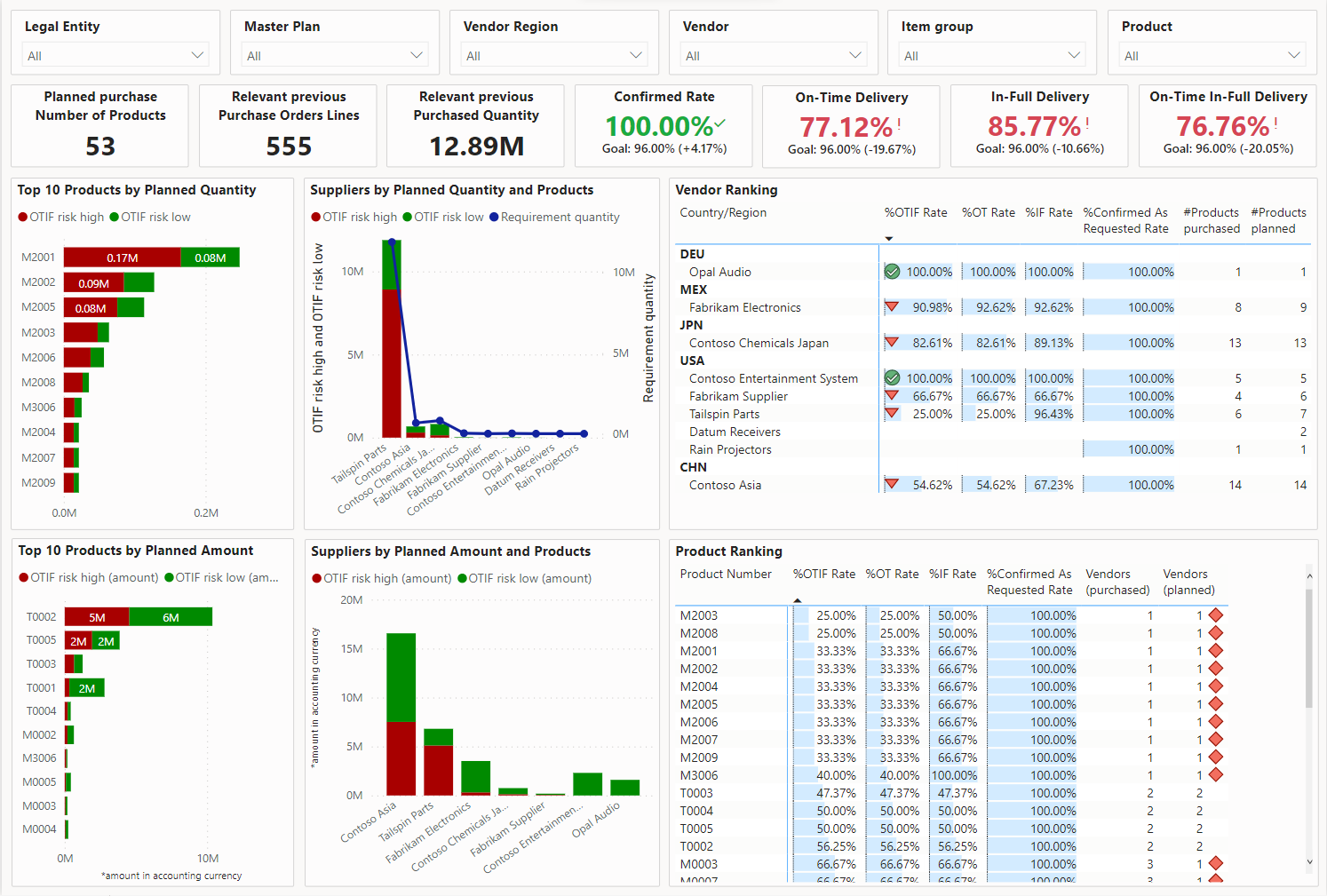Open the Legal Entity filter dropdown
1327x896 pixels.
197,54
